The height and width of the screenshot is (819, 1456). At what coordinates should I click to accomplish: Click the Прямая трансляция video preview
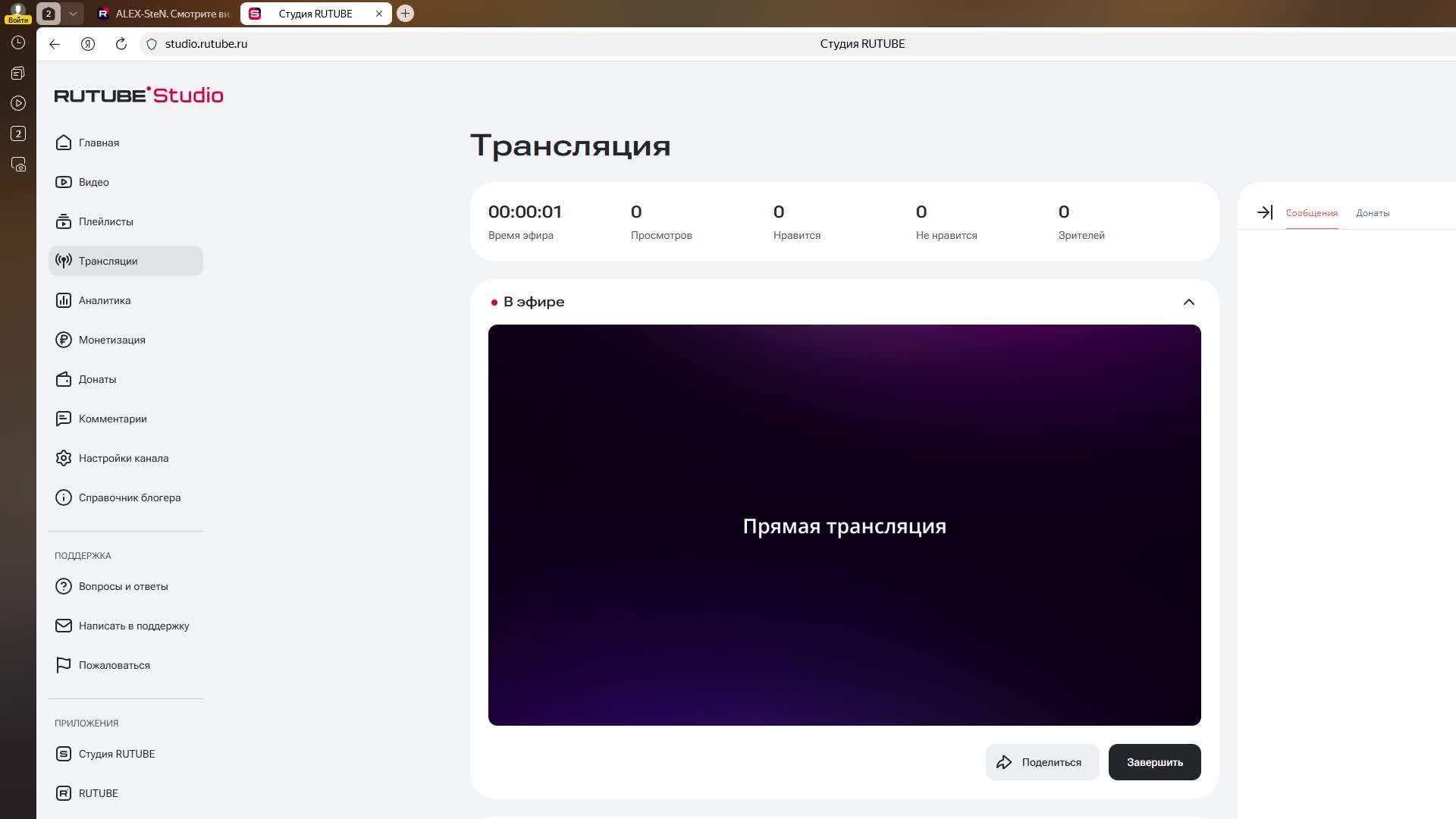coord(844,525)
